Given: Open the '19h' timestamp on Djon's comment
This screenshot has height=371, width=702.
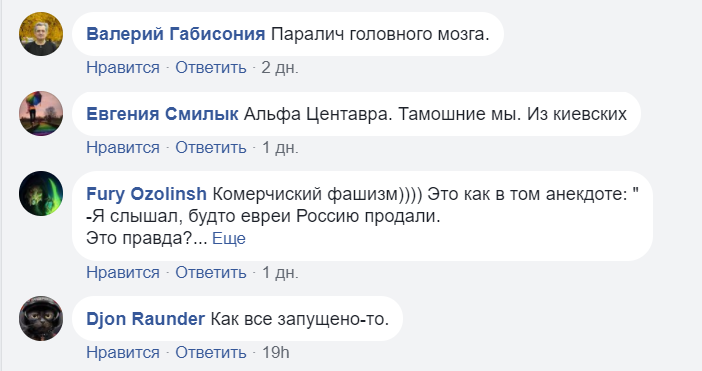Looking at the screenshot, I should pos(276,352).
